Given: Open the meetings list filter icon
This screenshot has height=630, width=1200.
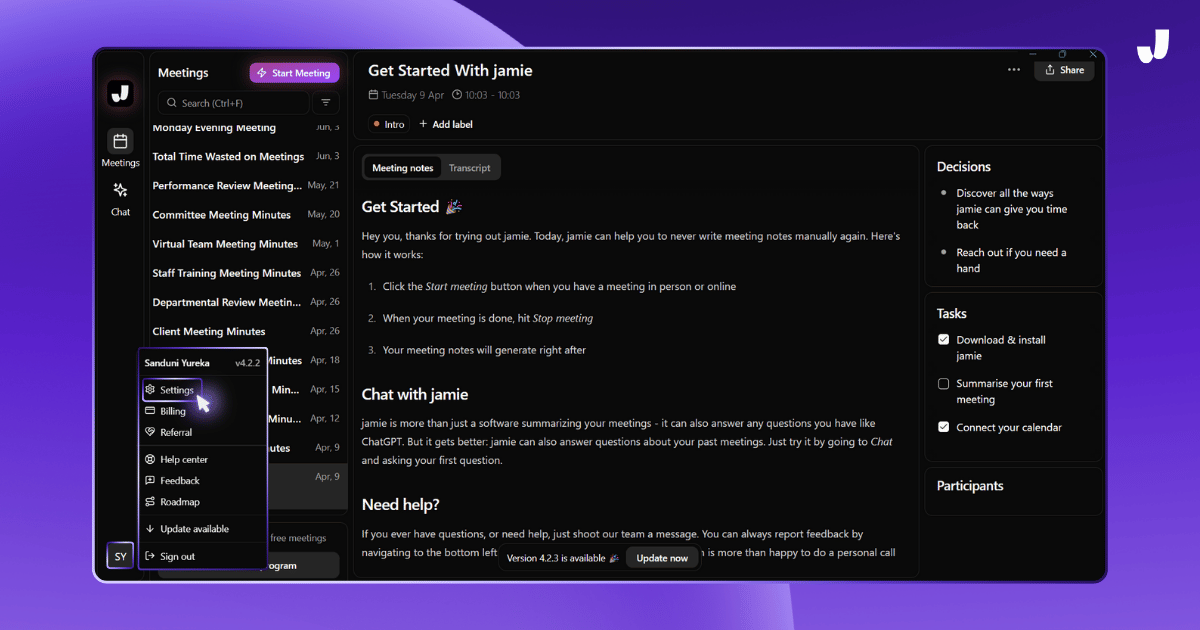Looking at the screenshot, I should click(325, 103).
